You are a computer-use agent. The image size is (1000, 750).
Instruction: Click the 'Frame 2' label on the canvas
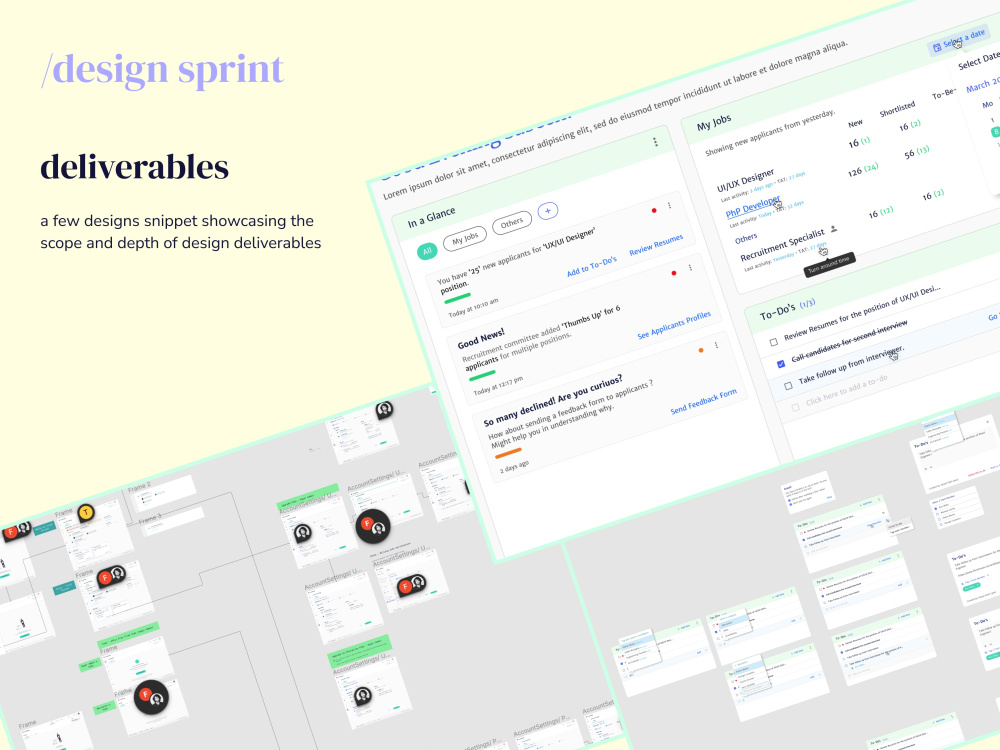[x=139, y=489]
